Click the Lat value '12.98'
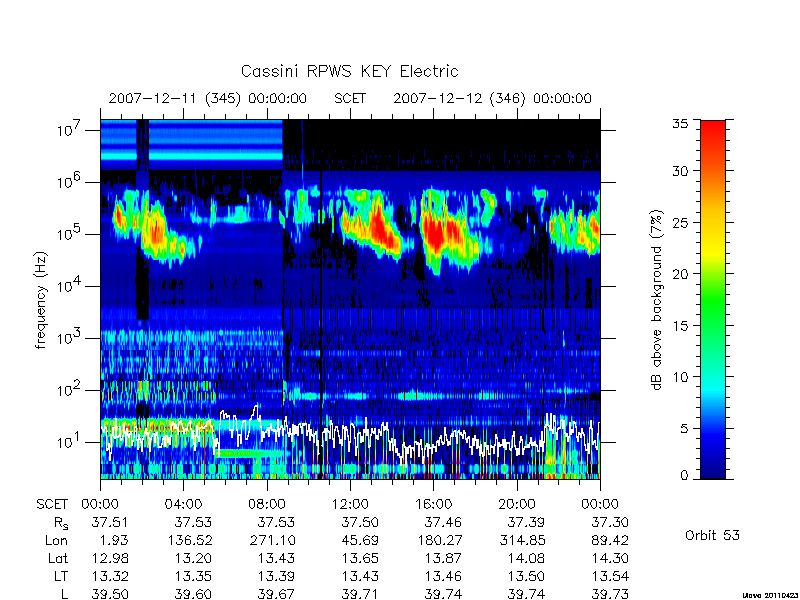This screenshot has height=600, width=800. (110, 559)
